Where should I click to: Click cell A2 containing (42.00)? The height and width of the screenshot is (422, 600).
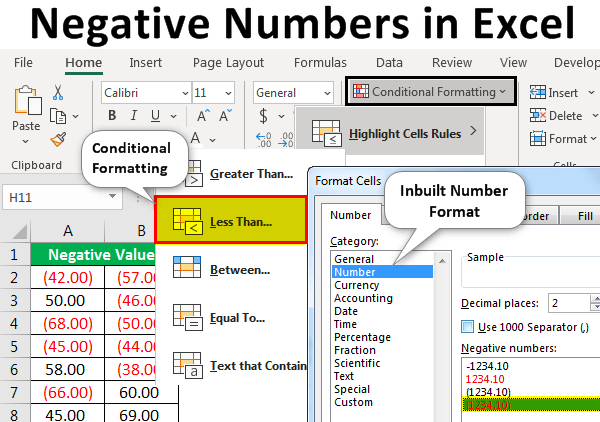(68, 277)
